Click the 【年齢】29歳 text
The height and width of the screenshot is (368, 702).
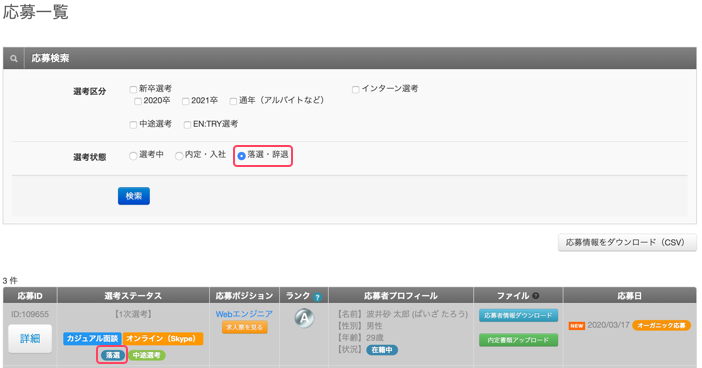coord(360,338)
